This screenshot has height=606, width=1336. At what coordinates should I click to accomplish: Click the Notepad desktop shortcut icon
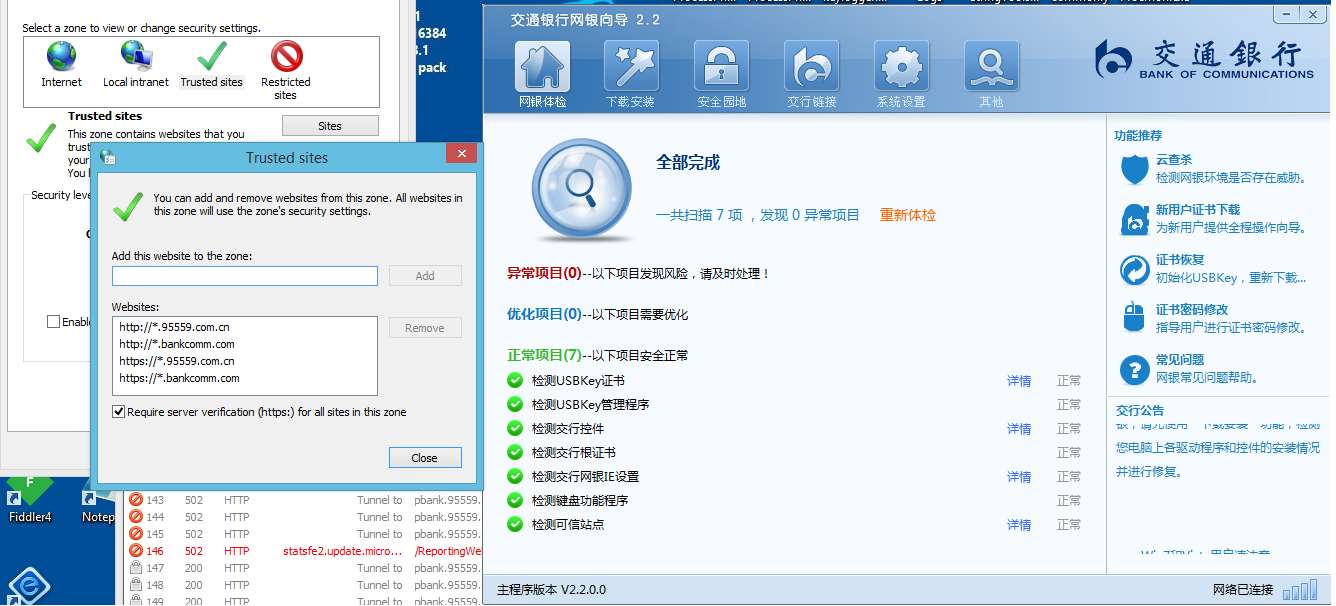pyautogui.click(x=98, y=492)
